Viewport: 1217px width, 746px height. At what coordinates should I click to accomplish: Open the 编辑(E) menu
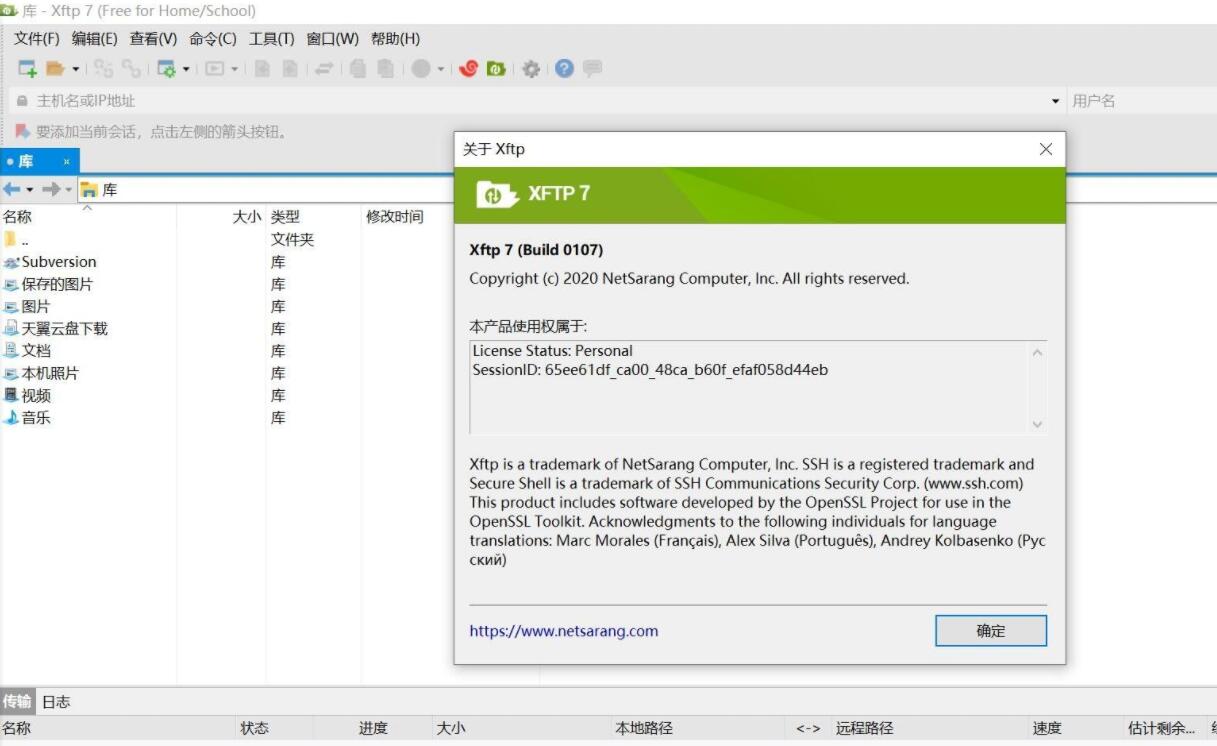coord(95,39)
